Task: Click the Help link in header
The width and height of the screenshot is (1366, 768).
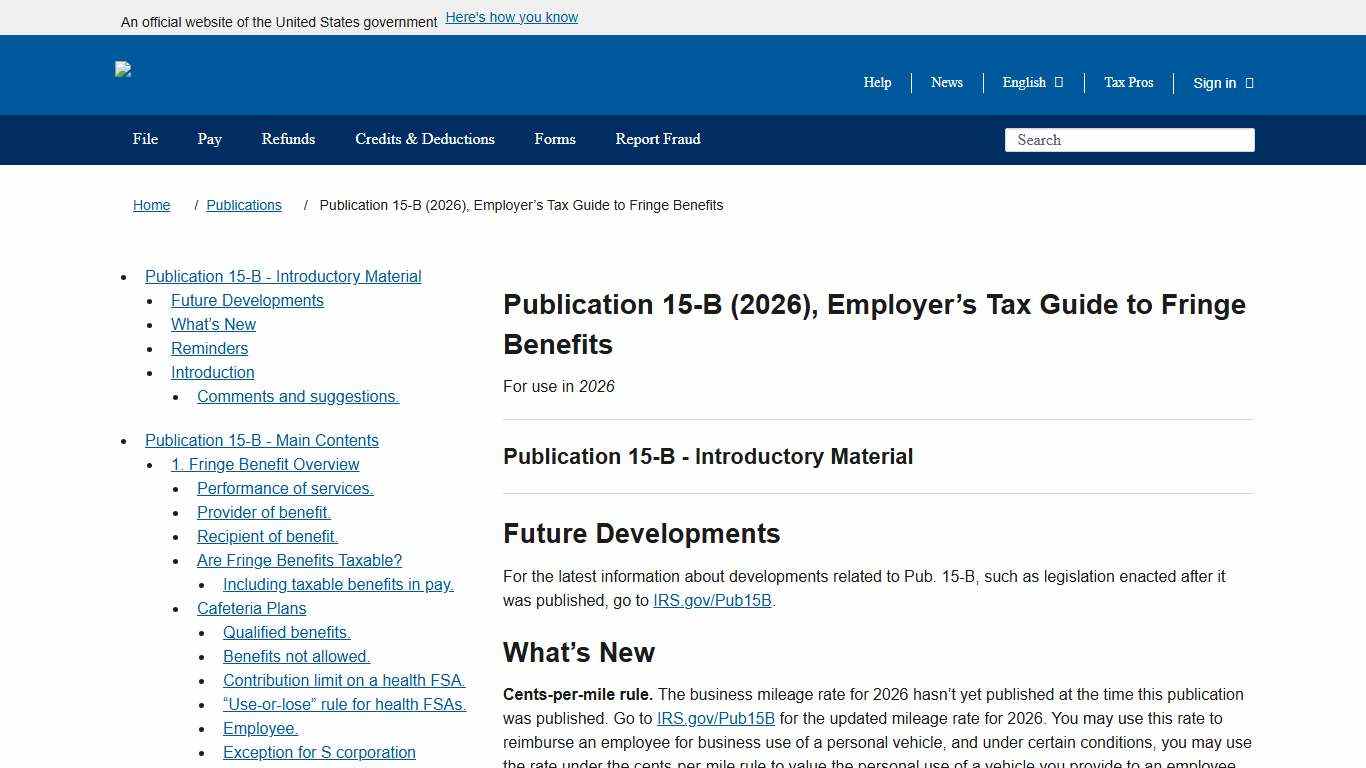Action: pyautogui.click(x=877, y=83)
